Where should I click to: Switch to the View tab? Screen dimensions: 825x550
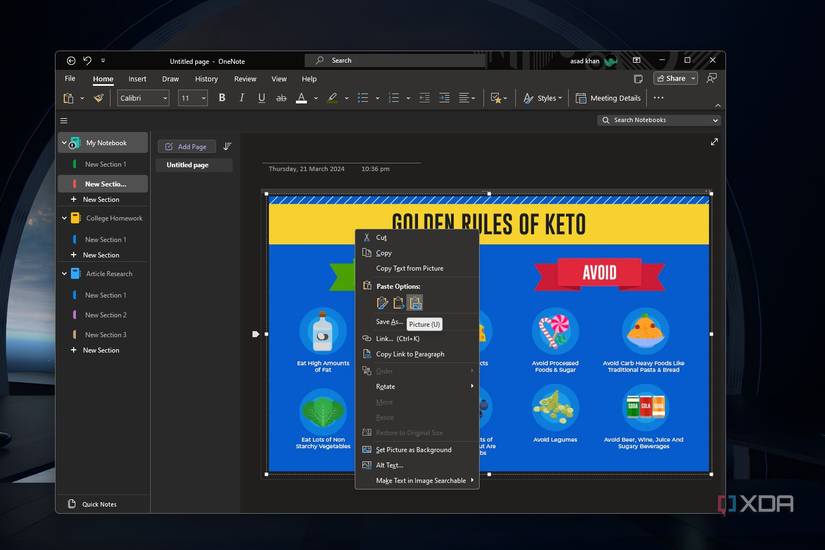pos(279,79)
